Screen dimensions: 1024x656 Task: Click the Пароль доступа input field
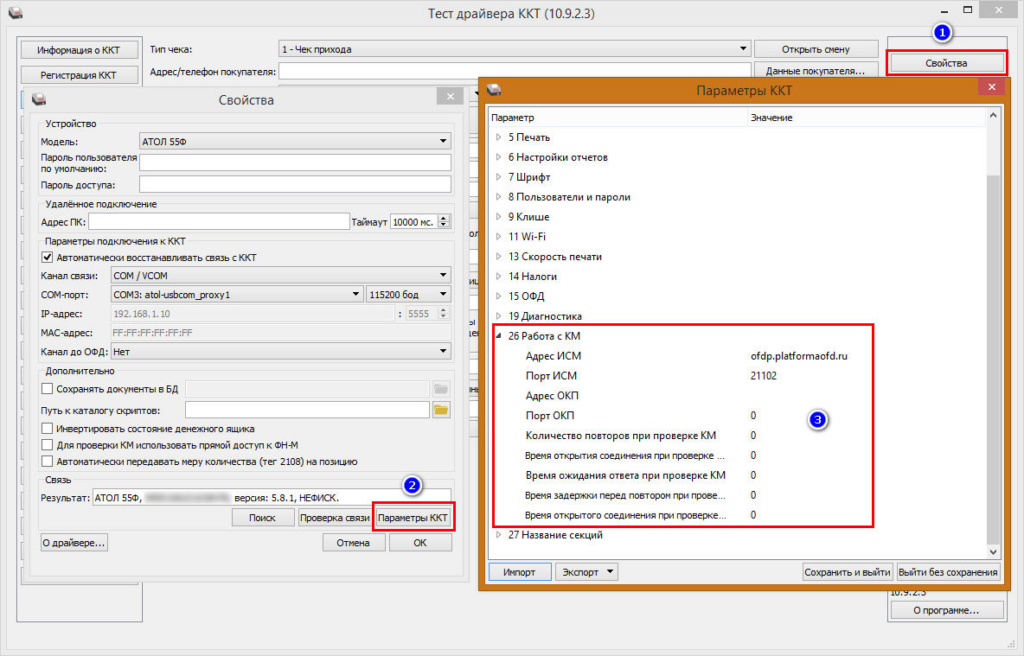click(x=295, y=184)
